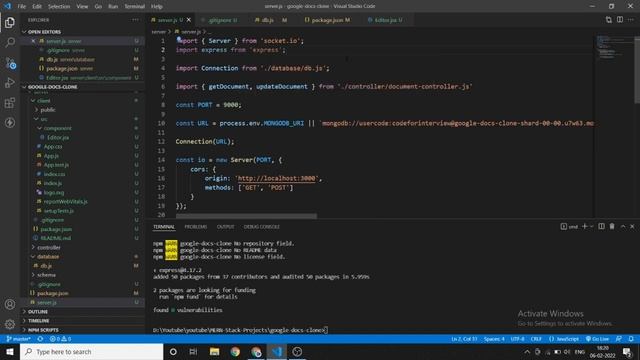Screen dimensions: 640x360
Task: Open errors and warnings count in status bar
Action: click(60, 339)
